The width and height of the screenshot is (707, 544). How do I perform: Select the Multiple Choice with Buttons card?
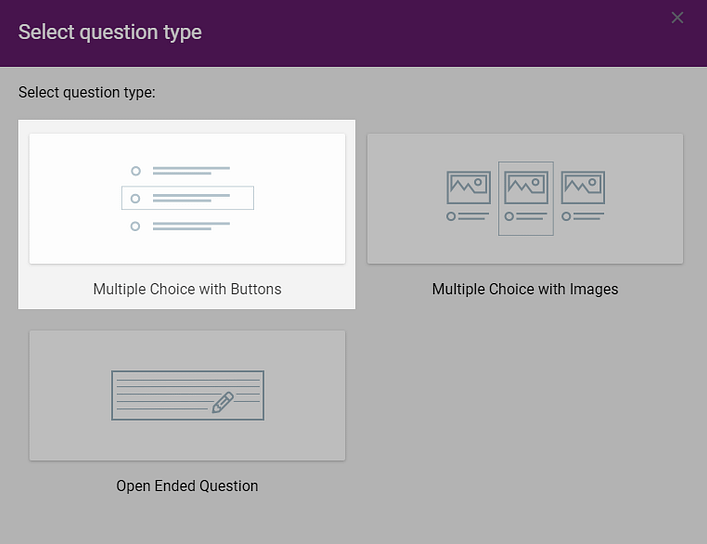click(x=187, y=199)
